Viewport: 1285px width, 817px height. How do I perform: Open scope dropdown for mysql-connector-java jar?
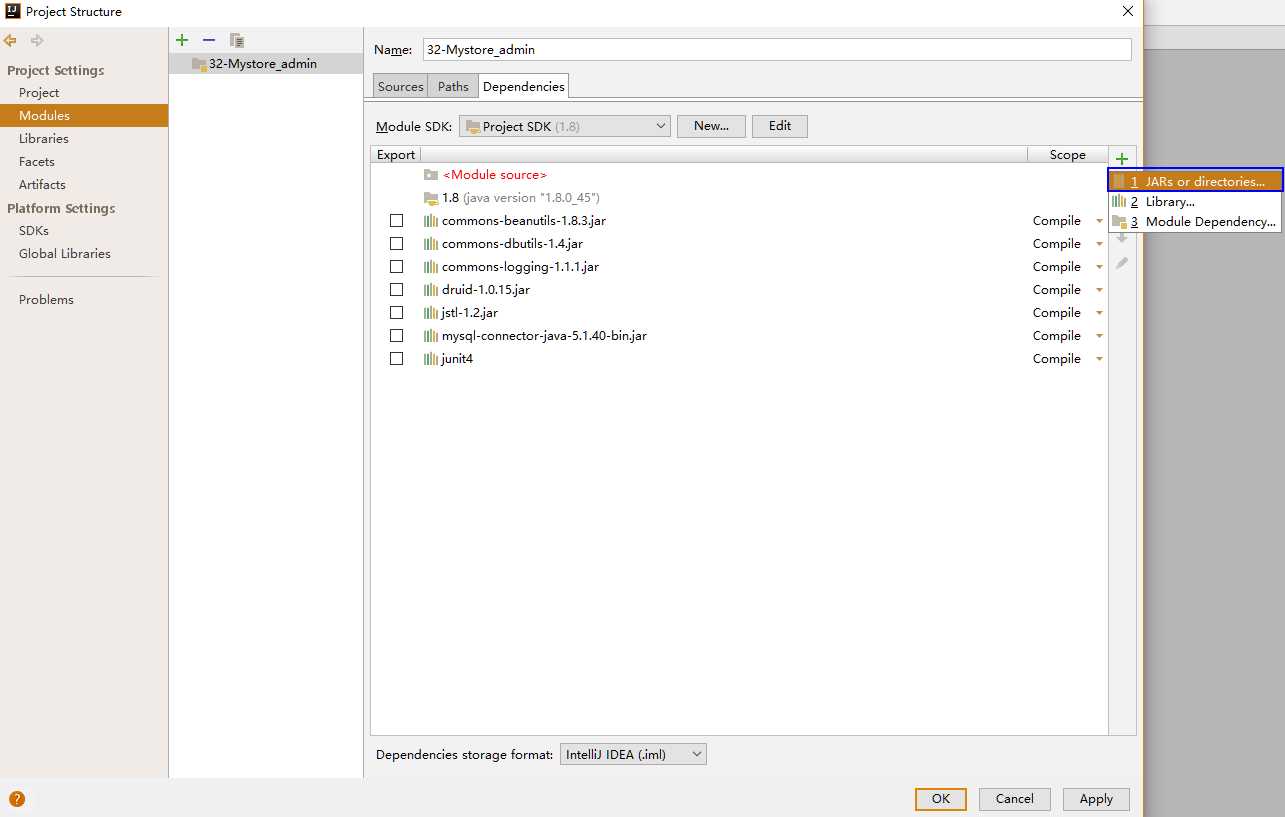[x=1099, y=336]
